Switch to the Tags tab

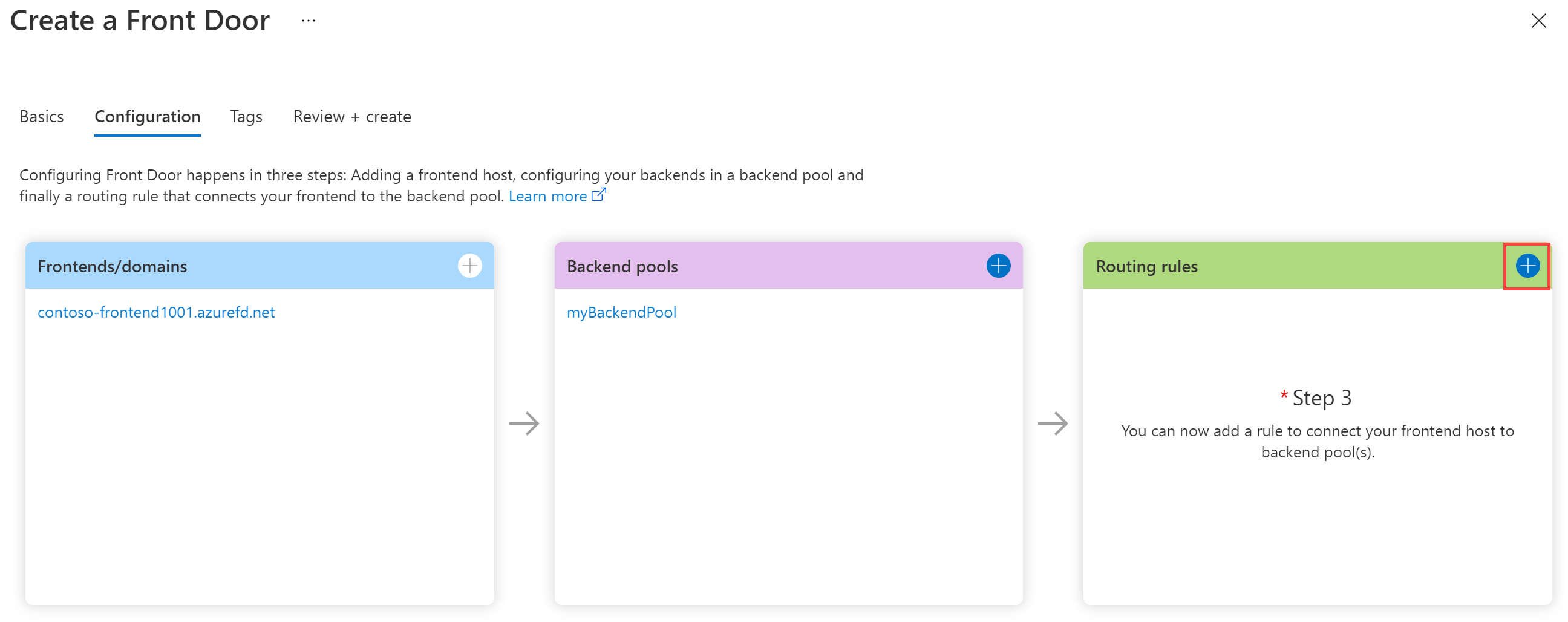(246, 116)
